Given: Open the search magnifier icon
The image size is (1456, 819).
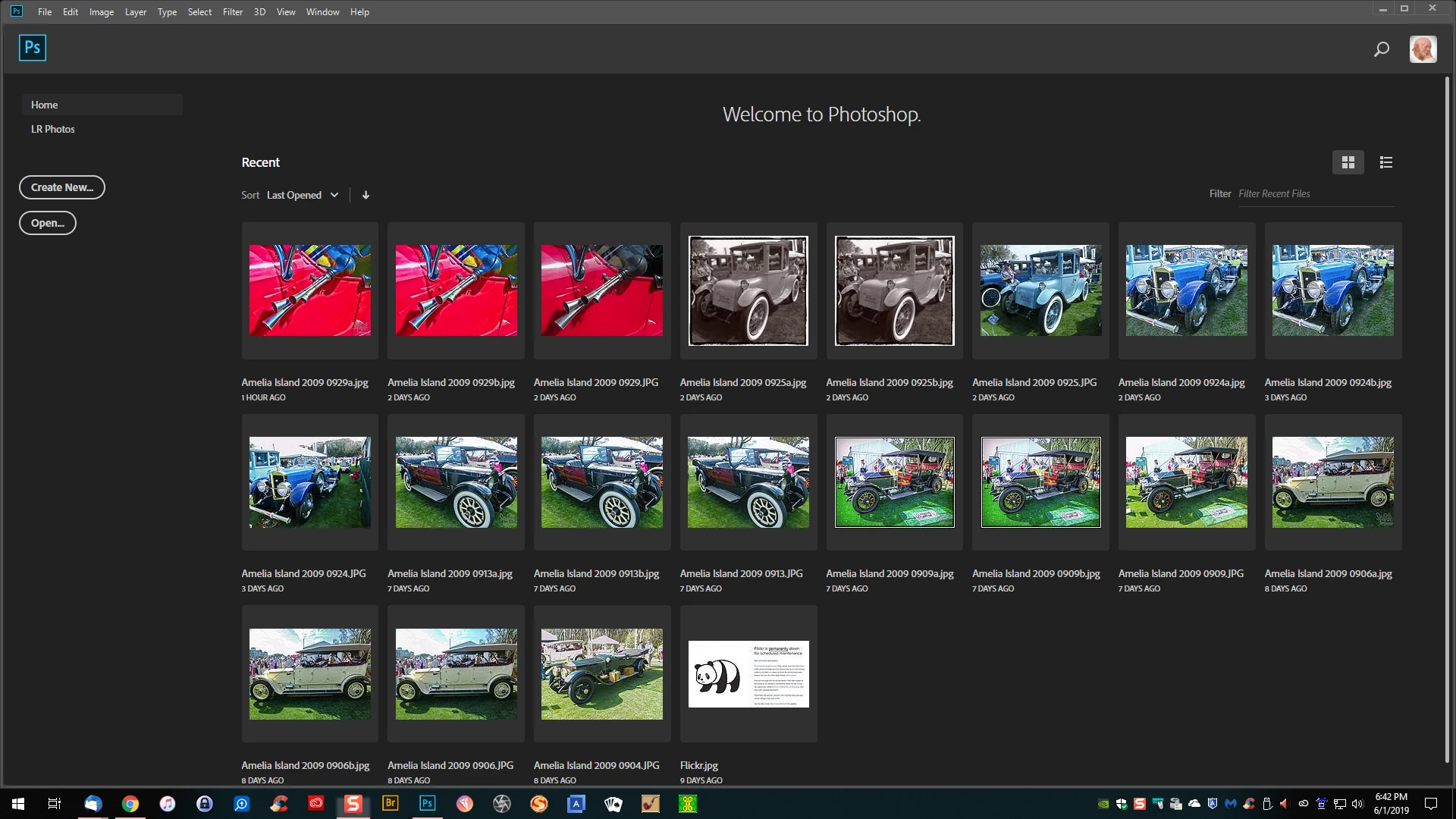Looking at the screenshot, I should (x=1381, y=49).
